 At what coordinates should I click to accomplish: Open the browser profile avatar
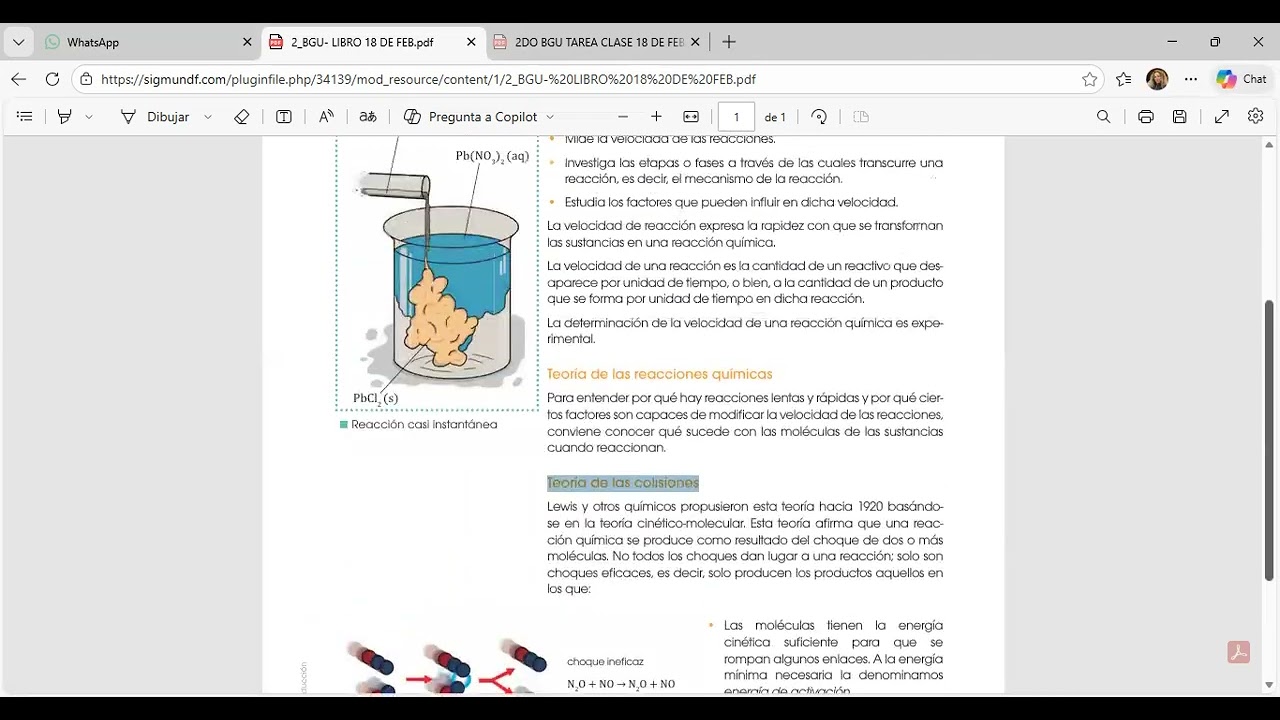click(1157, 79)
